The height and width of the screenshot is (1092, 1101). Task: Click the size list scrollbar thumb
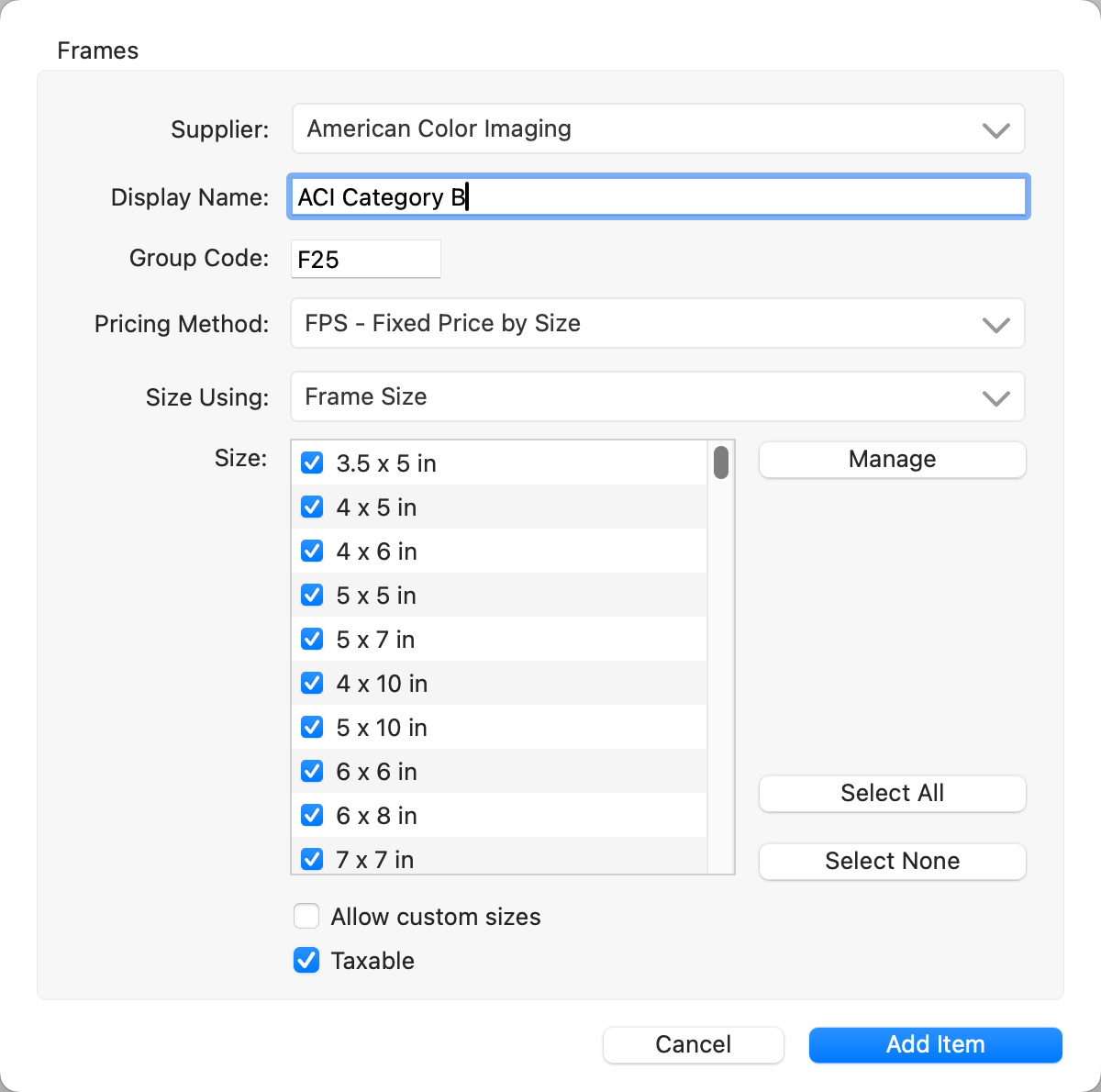[x=721, y=462]
